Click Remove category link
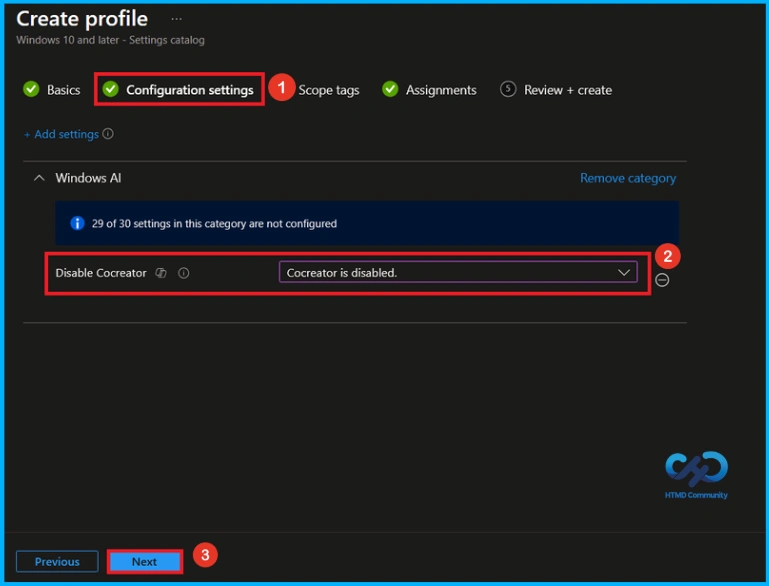The height and width of the screenshot is (586, 769). pos(628,178)
